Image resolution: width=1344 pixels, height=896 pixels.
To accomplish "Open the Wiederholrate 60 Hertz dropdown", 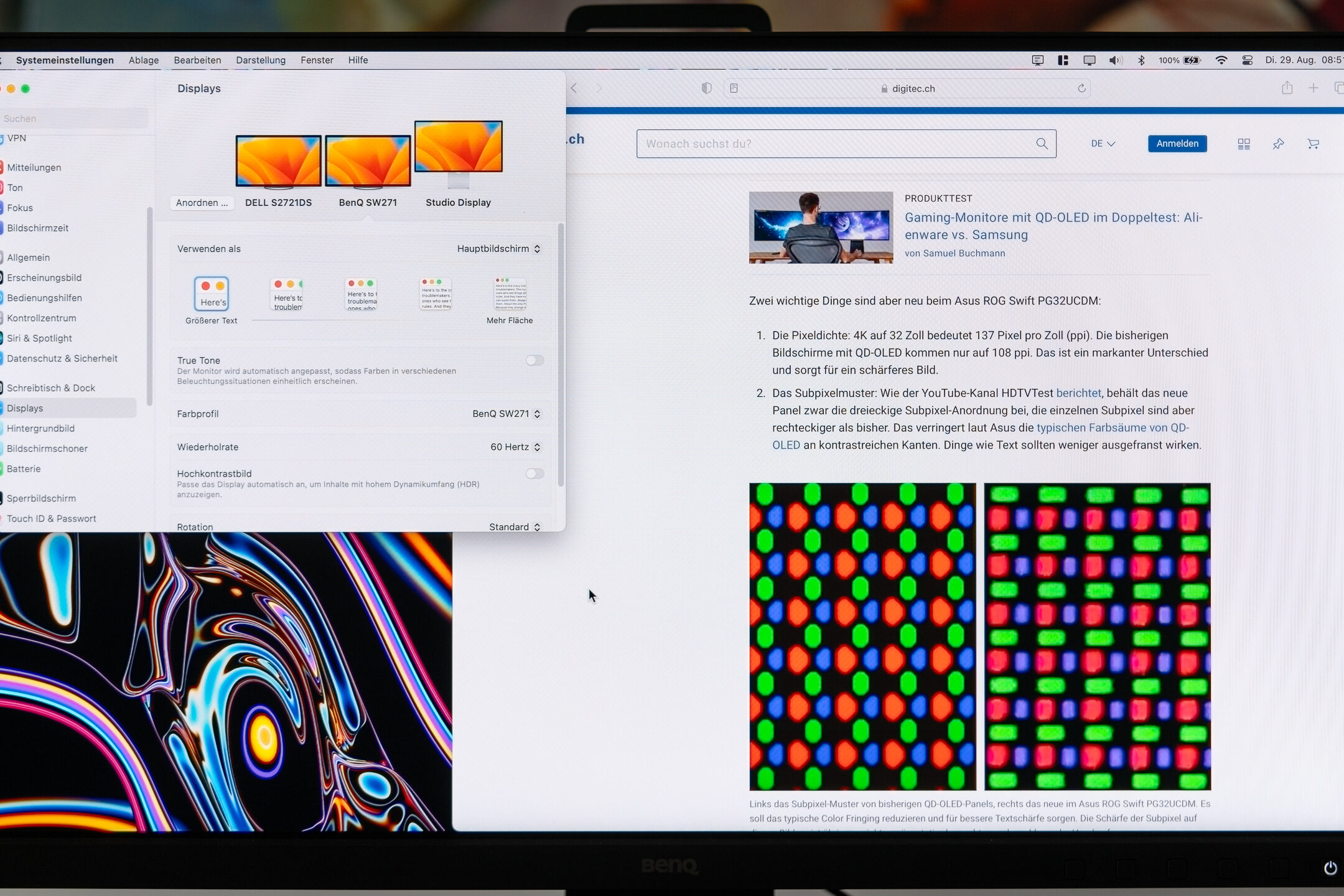I will pos(516,447).
